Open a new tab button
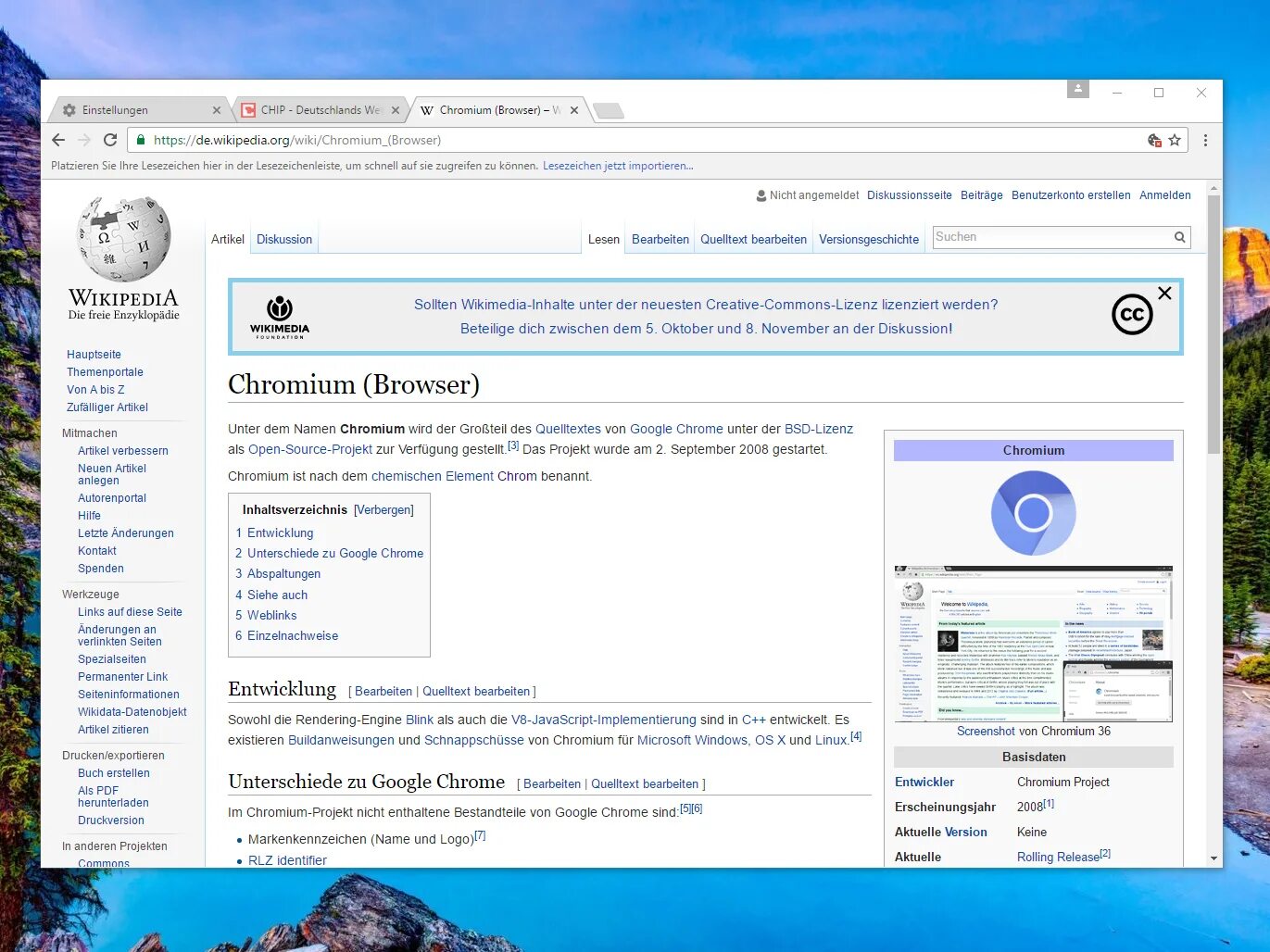 [609, 111]
